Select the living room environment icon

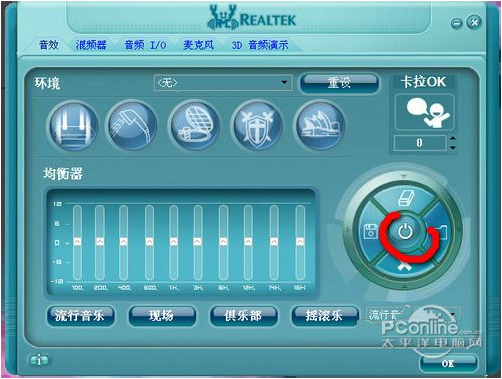pos(73,126)
